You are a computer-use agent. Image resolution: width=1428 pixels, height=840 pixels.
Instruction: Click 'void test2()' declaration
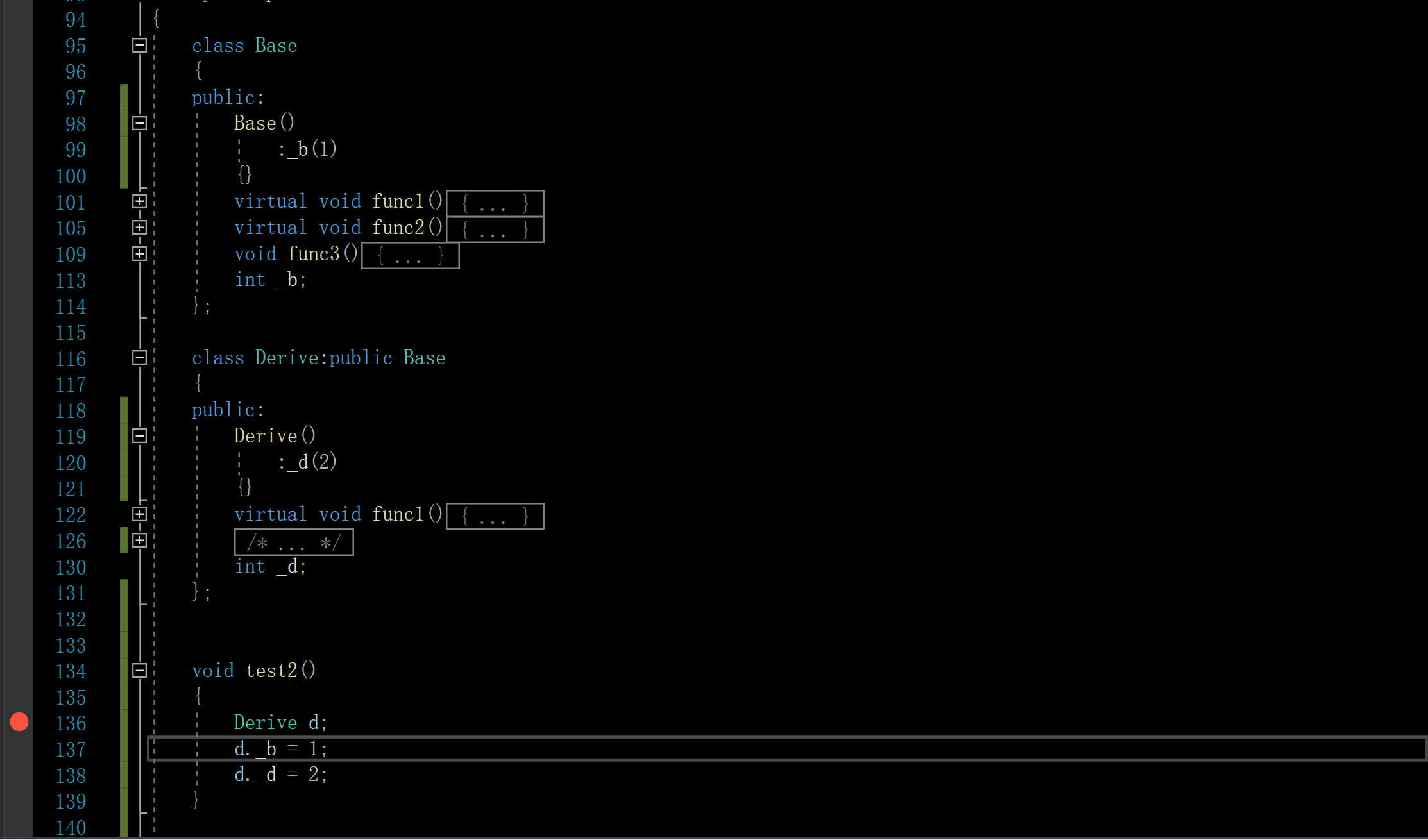[254, 671]
